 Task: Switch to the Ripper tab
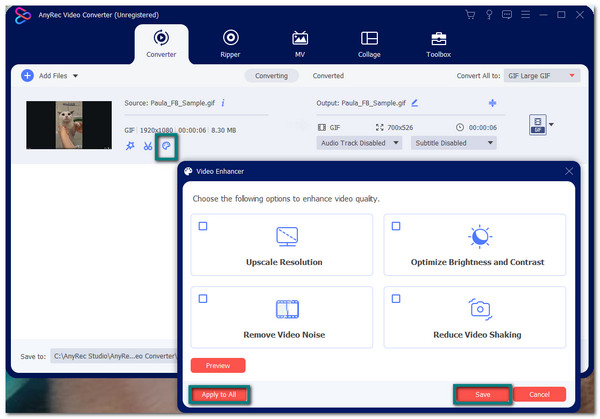(x=230, y=44)
